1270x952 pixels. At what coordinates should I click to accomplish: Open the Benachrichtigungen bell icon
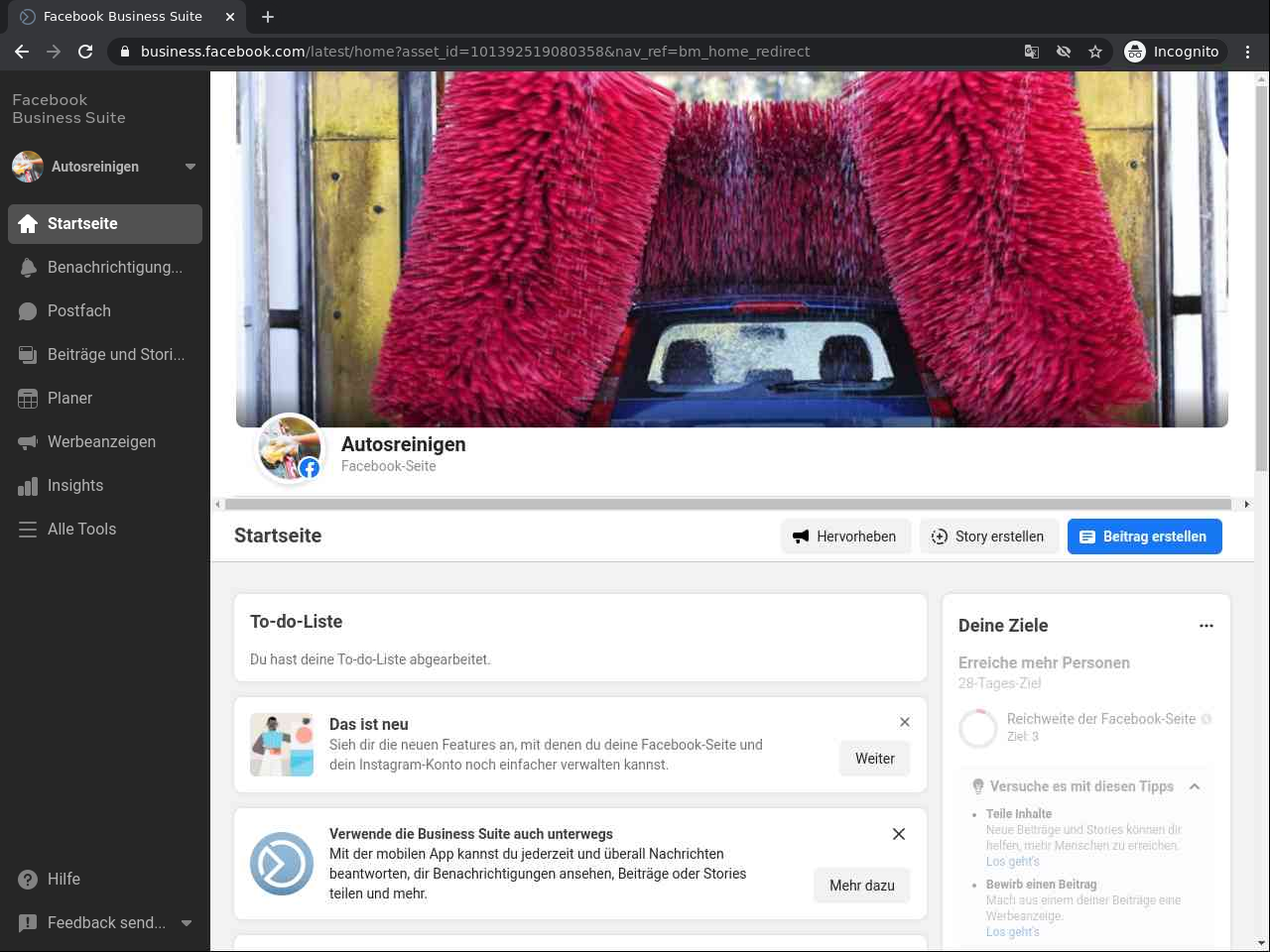(x=28, y=268)
